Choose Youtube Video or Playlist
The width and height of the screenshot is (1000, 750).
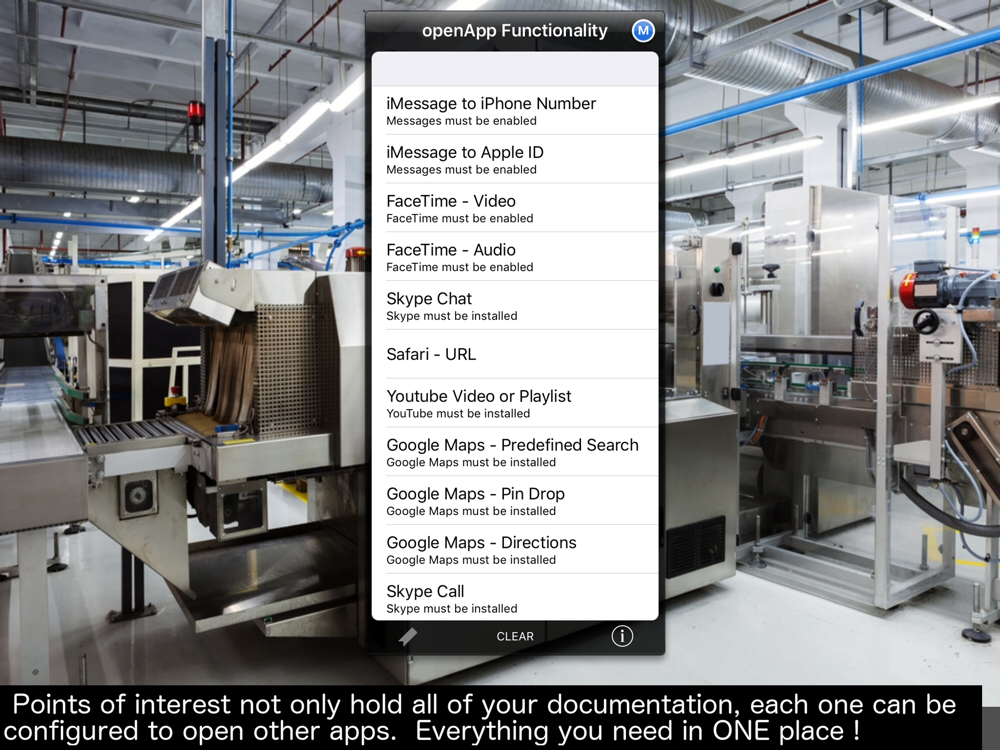pyautogui.click(x=515, y=403)
